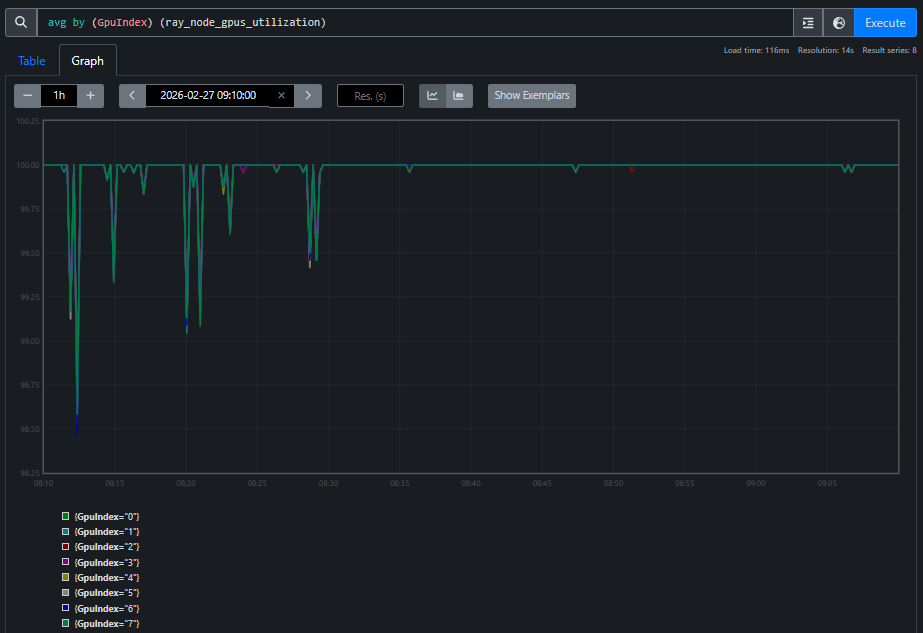
Task: Focus the end time date field
Action: tap(207, 95)
